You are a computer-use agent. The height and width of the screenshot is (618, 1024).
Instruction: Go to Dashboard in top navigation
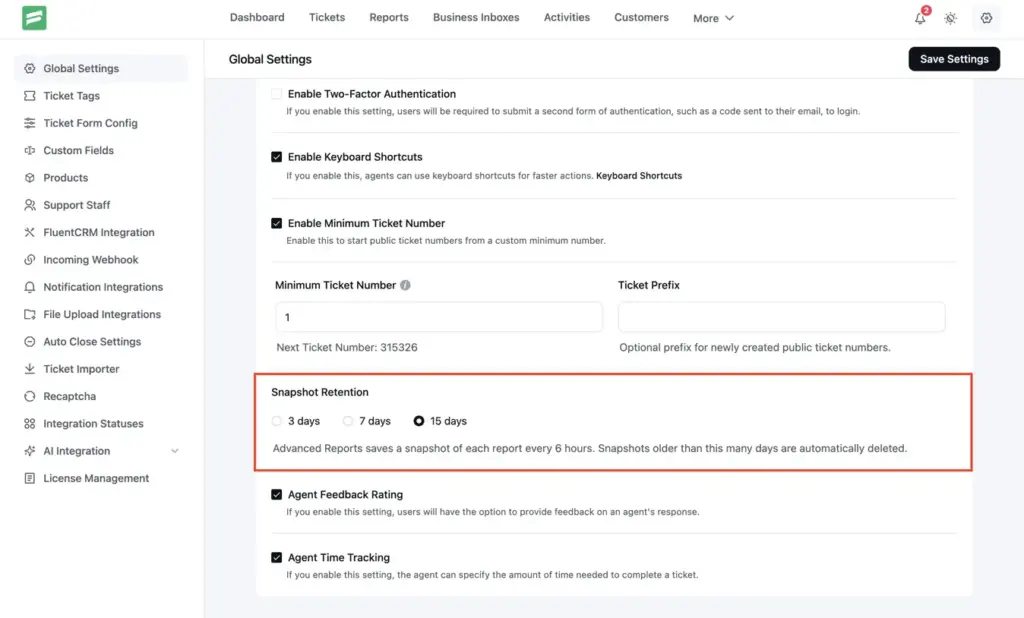257,18
